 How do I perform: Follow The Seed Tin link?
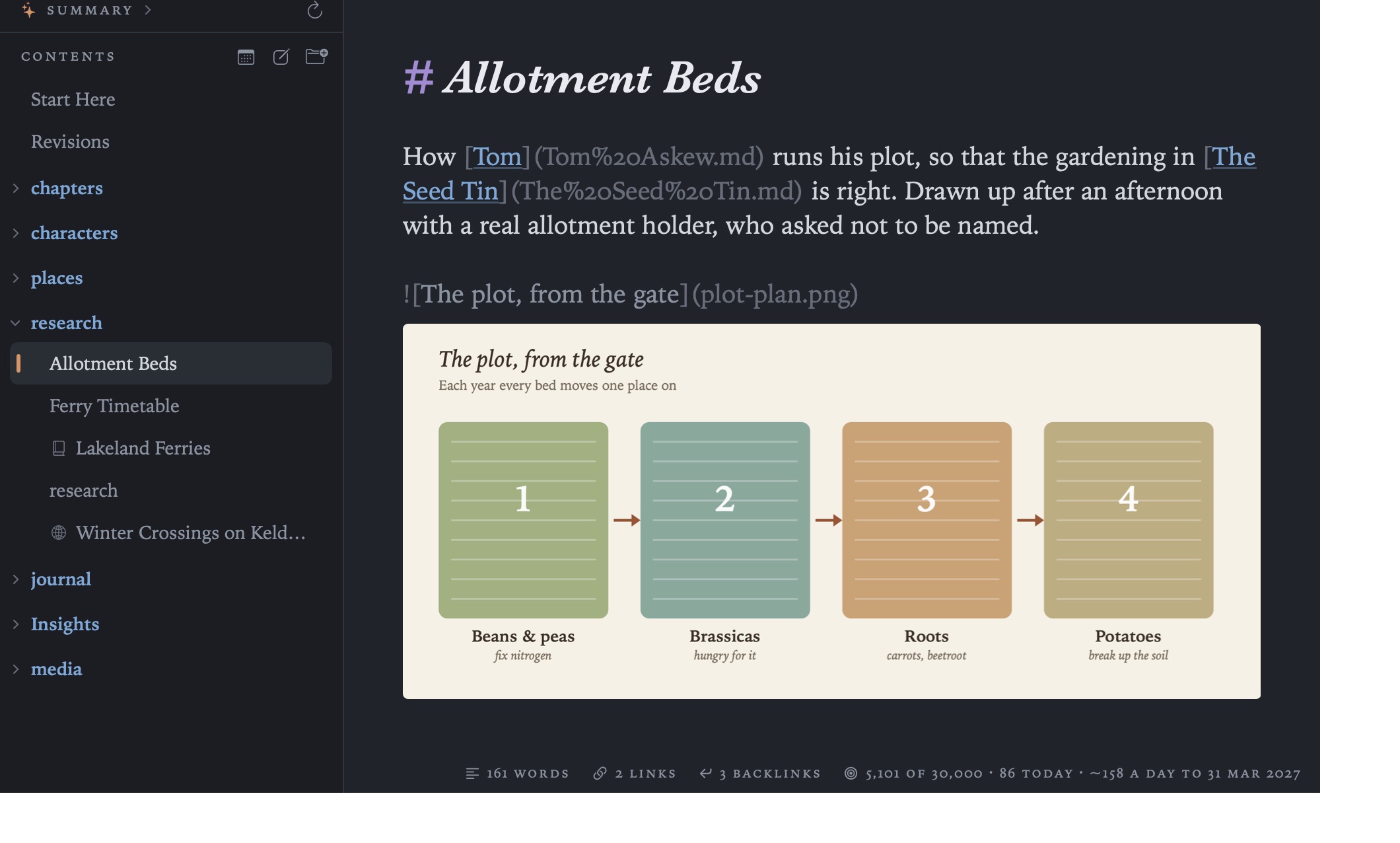[829, 174]
